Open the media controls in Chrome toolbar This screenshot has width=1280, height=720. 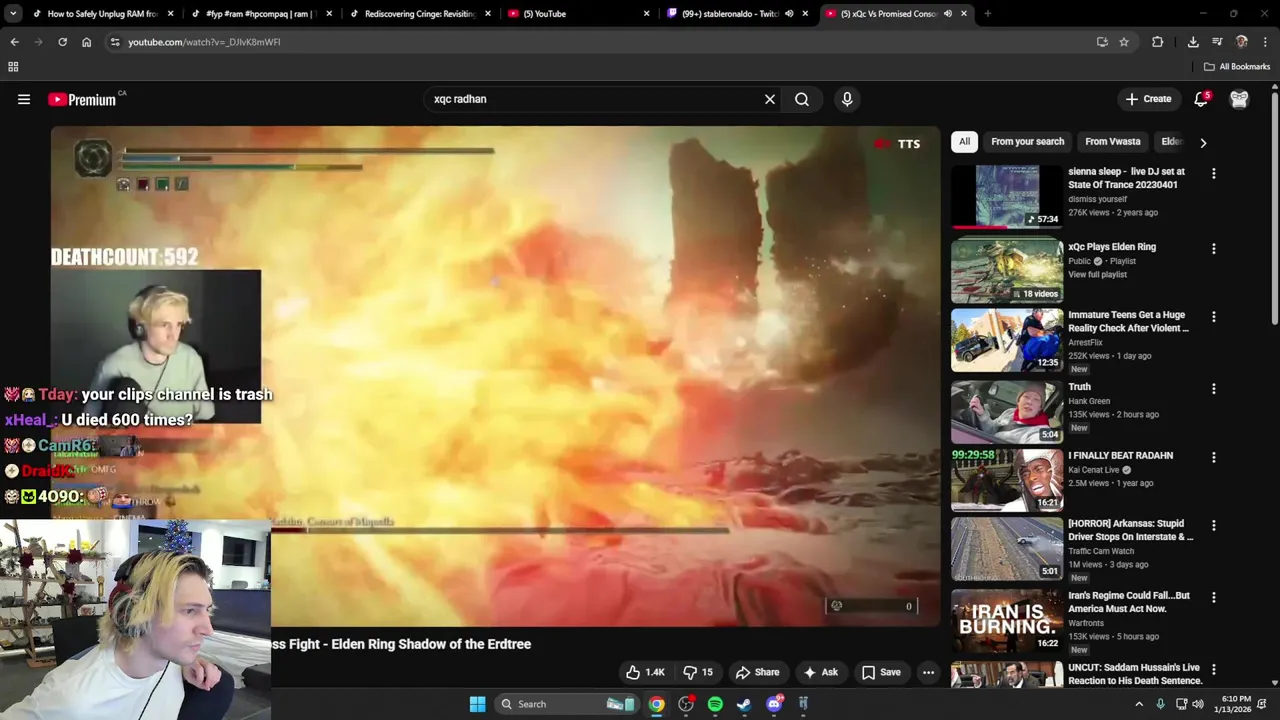(x=1217, y=42)
